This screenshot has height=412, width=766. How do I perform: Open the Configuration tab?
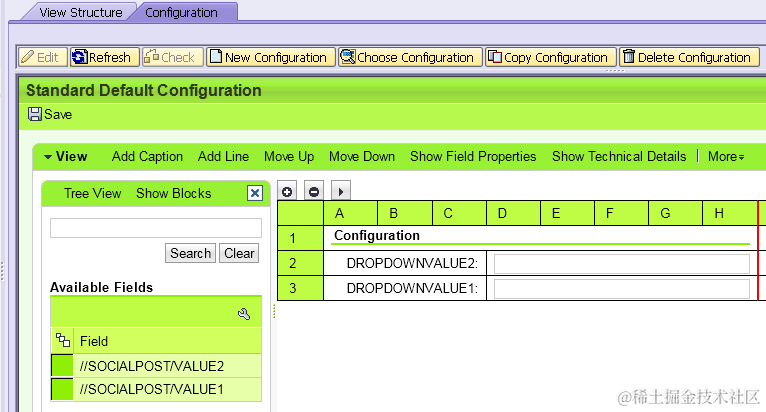point(181,12)
